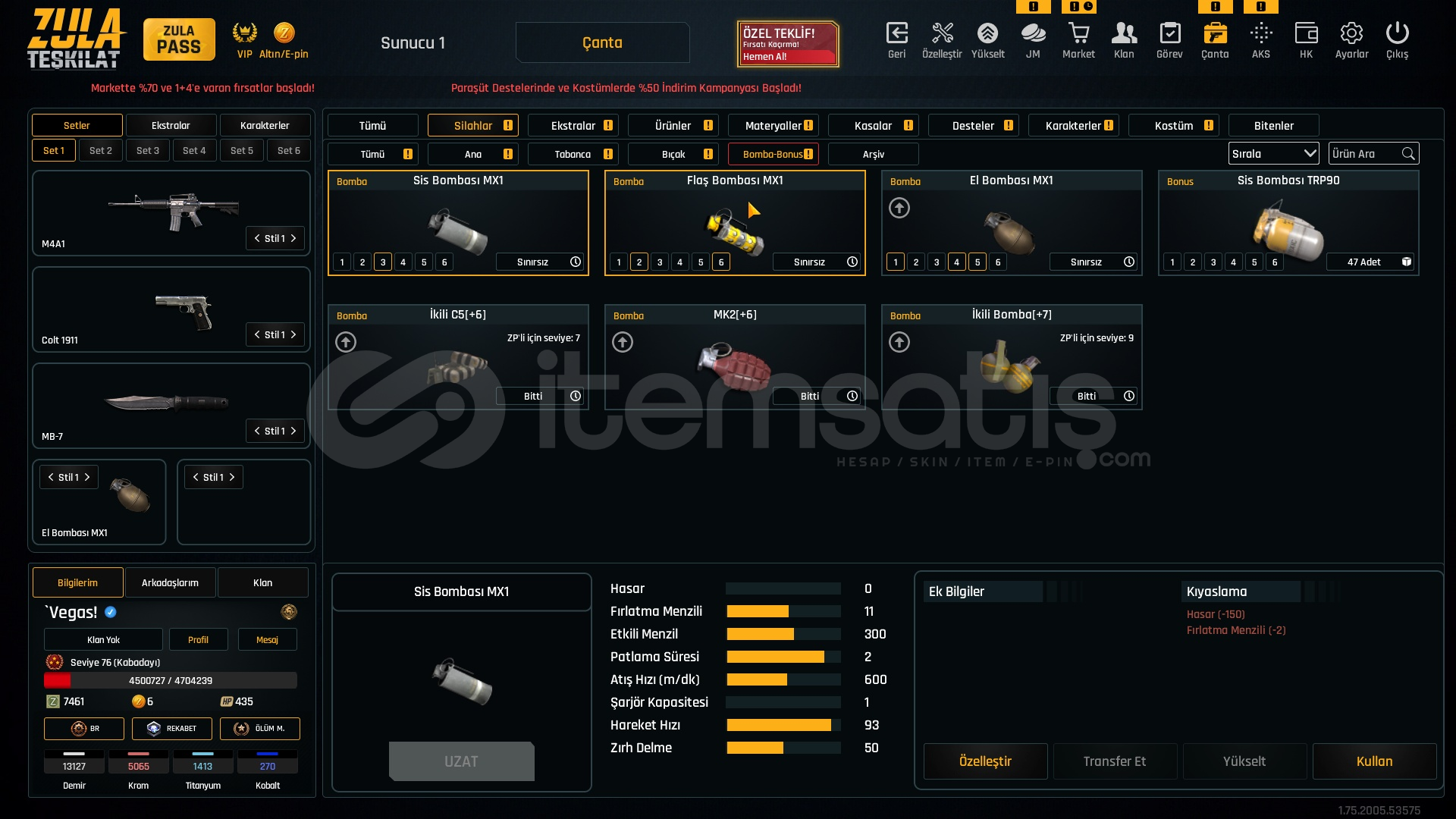This screenshot has width=1456, height=819.
Task: Click the experience progress bar 4500727 / 4704239
Action: coord(171,680)
